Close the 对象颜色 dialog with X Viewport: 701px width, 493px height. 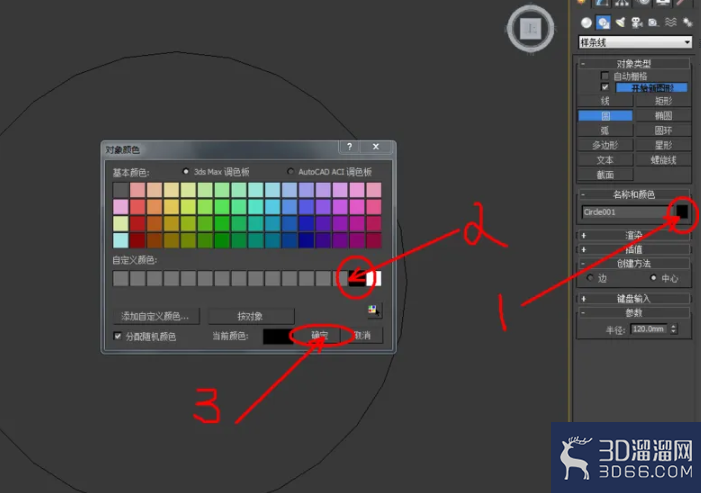tap(376, 147)
